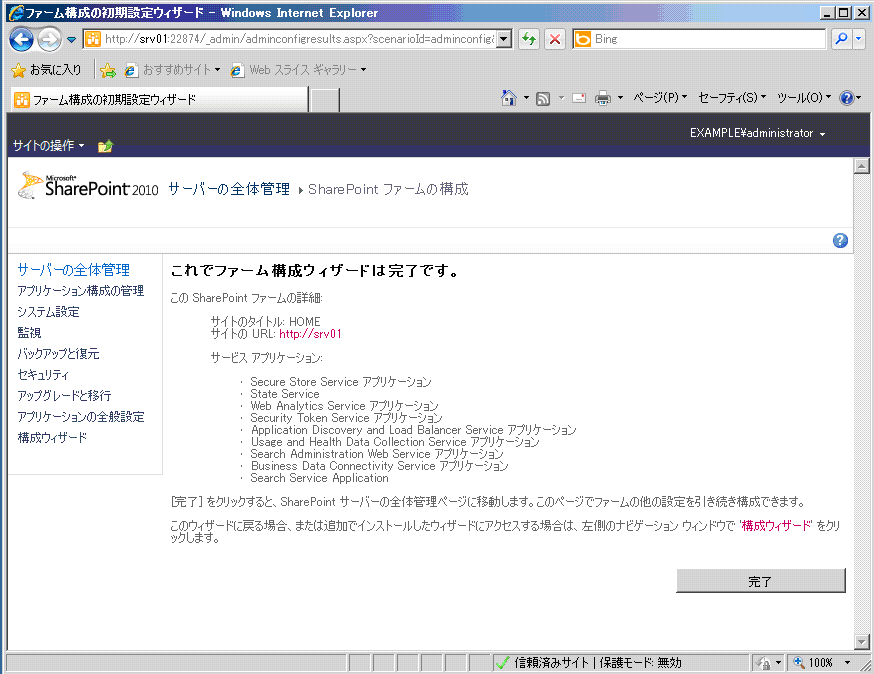Click the Secure Store Service アプリケーション text
The height and width of the screenshot is (674, 874).
(x=341, y=382)
